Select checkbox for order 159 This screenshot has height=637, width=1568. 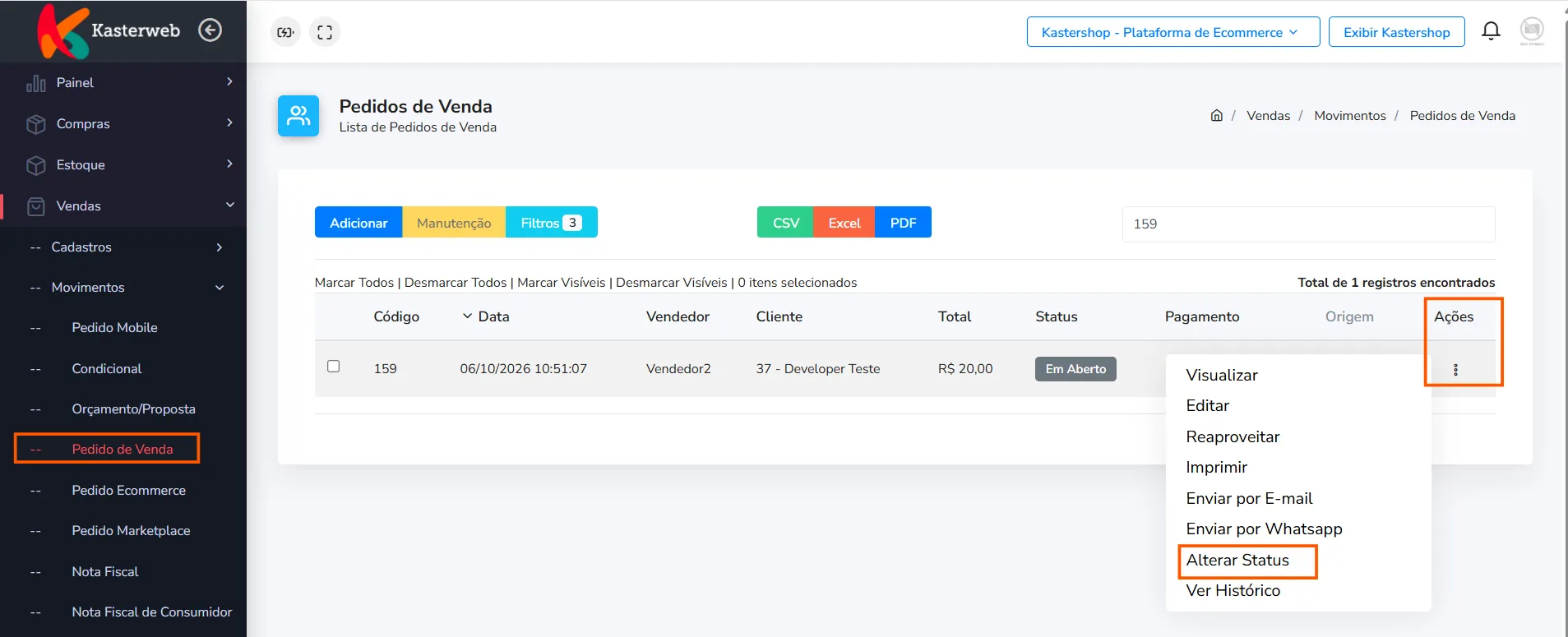tap(333, 367)
